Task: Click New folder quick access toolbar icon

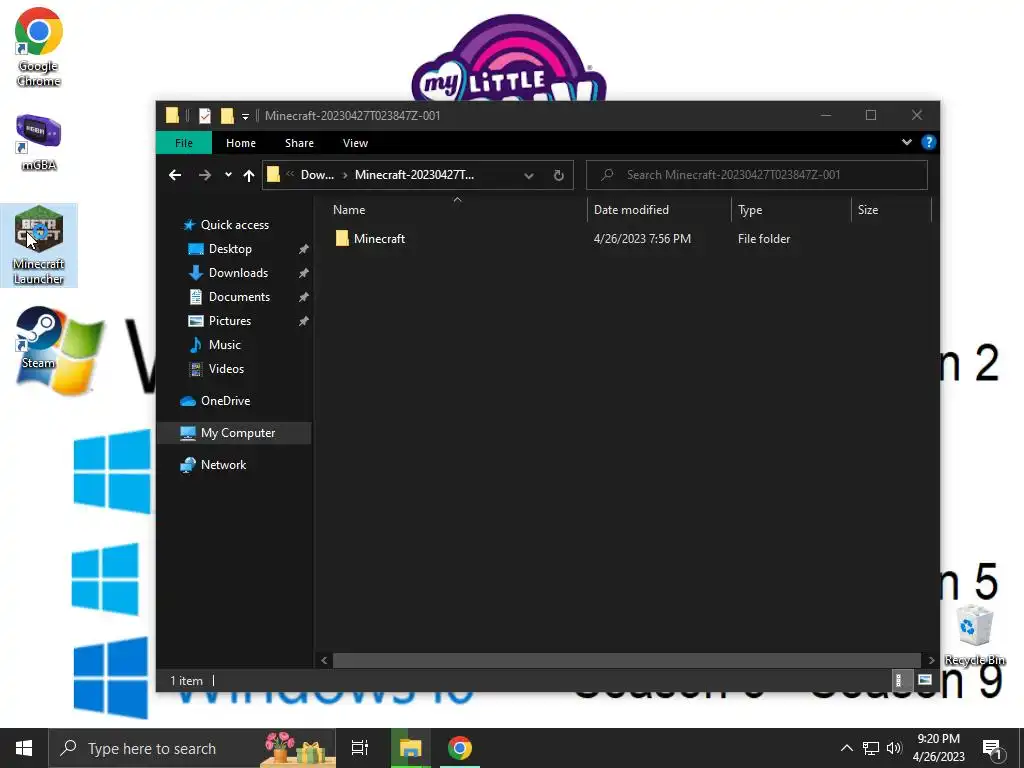Action: click(x=227, y=116)
